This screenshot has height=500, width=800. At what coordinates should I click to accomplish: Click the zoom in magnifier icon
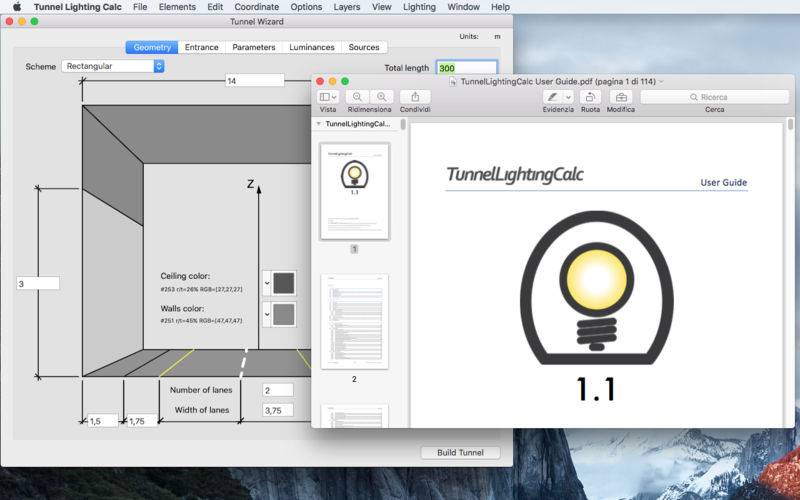point(381,96)
